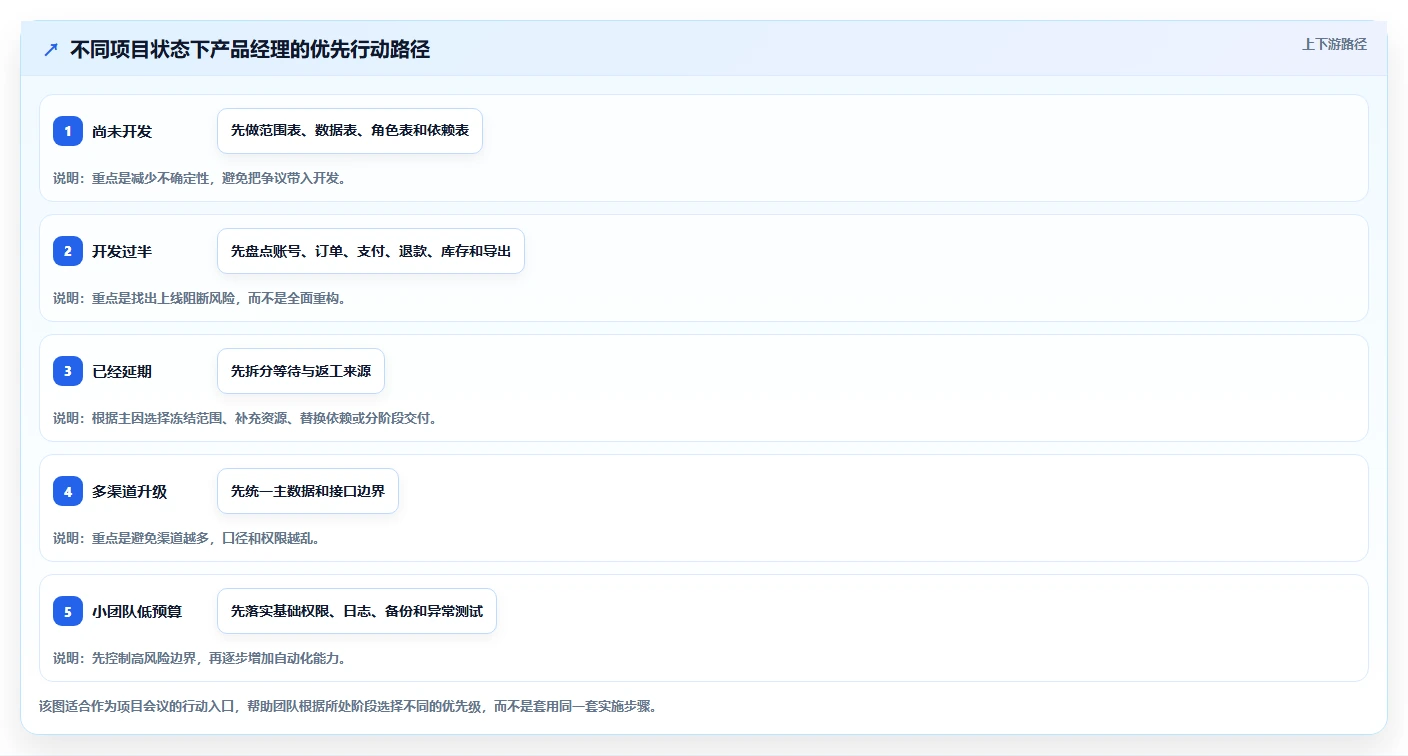This screenshot has width=1408, height=756.
Task: Select the 先盘点账号、订单、支付、退款、库存和导出 action pill
Action: pos(371,251)
